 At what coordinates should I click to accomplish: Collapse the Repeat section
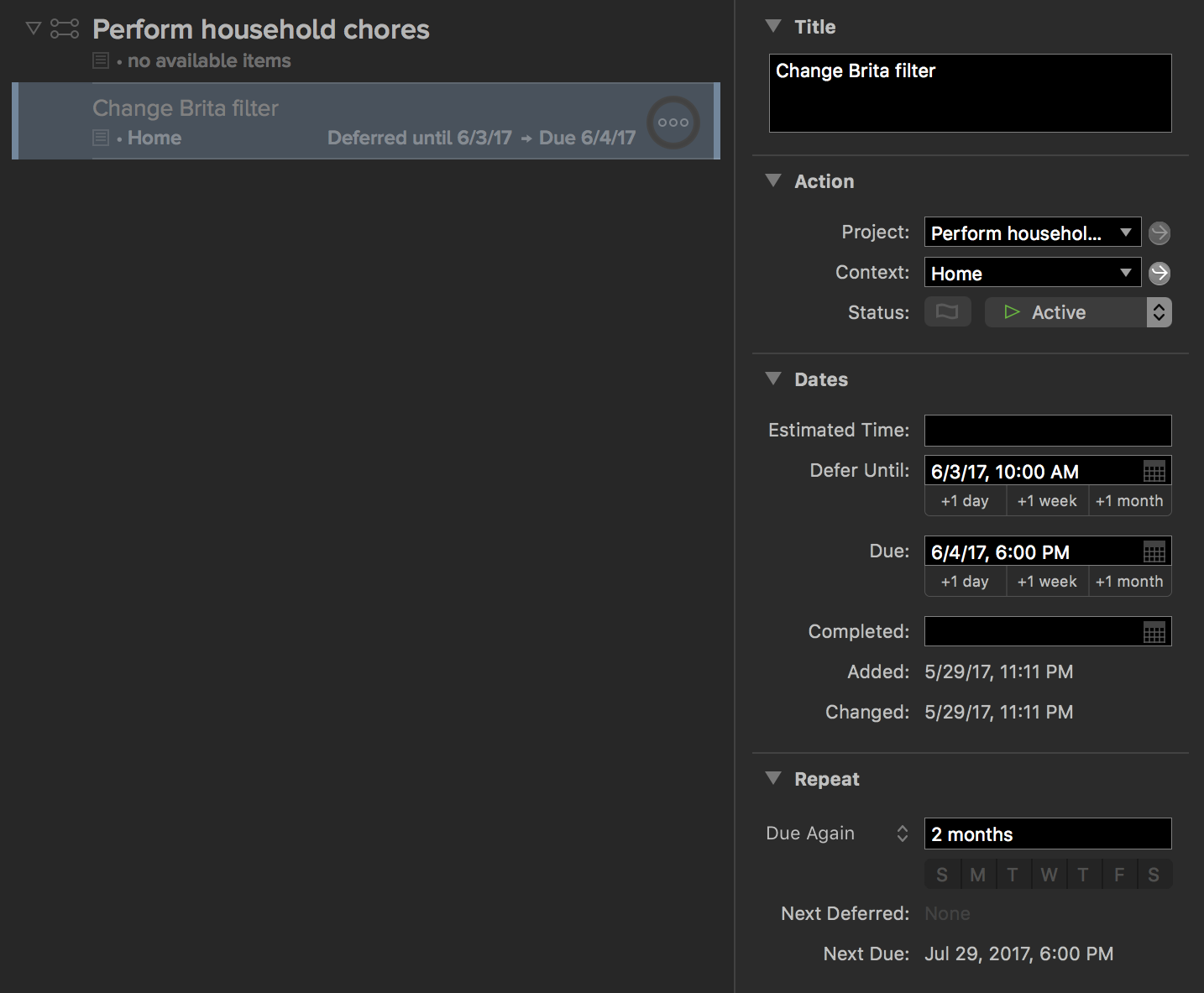(x=773, y=778)
